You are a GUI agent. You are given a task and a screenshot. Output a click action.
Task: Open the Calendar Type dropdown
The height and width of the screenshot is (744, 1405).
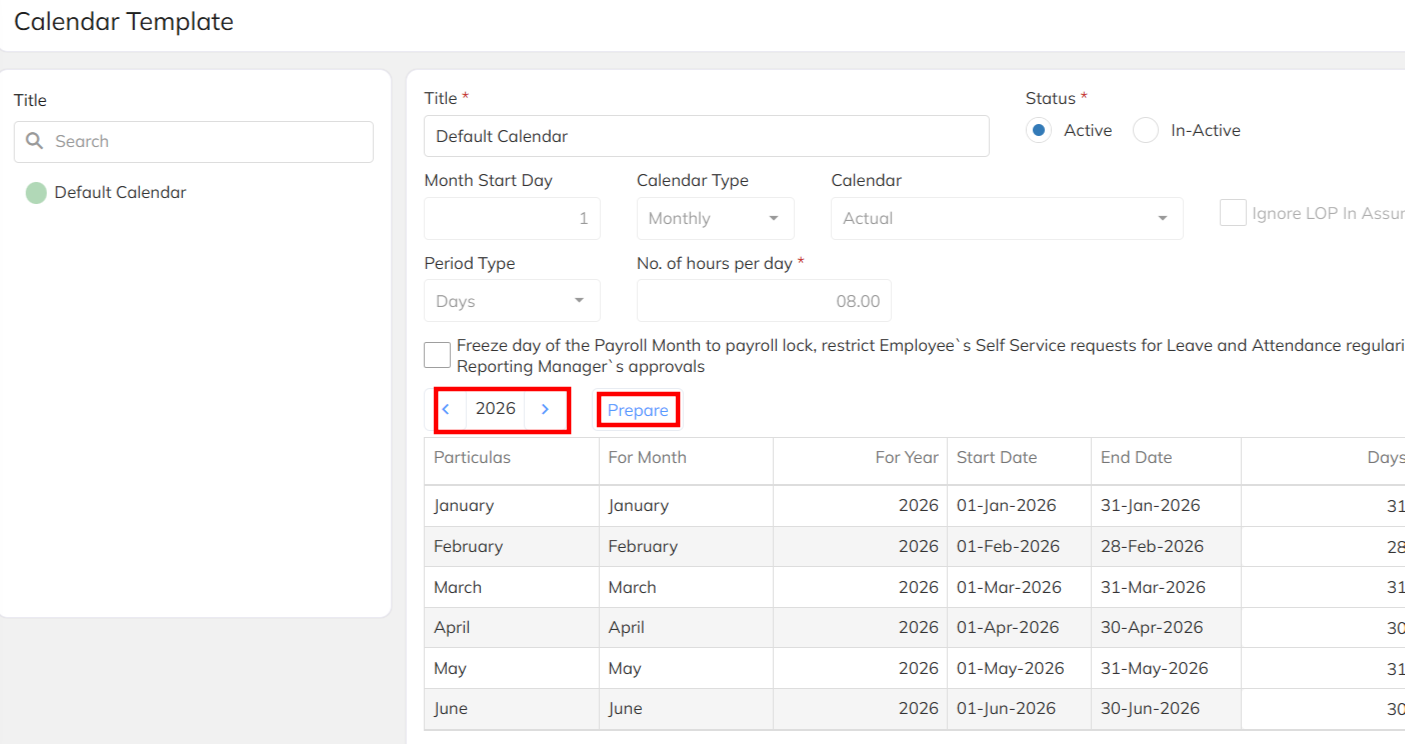point(715,218)
